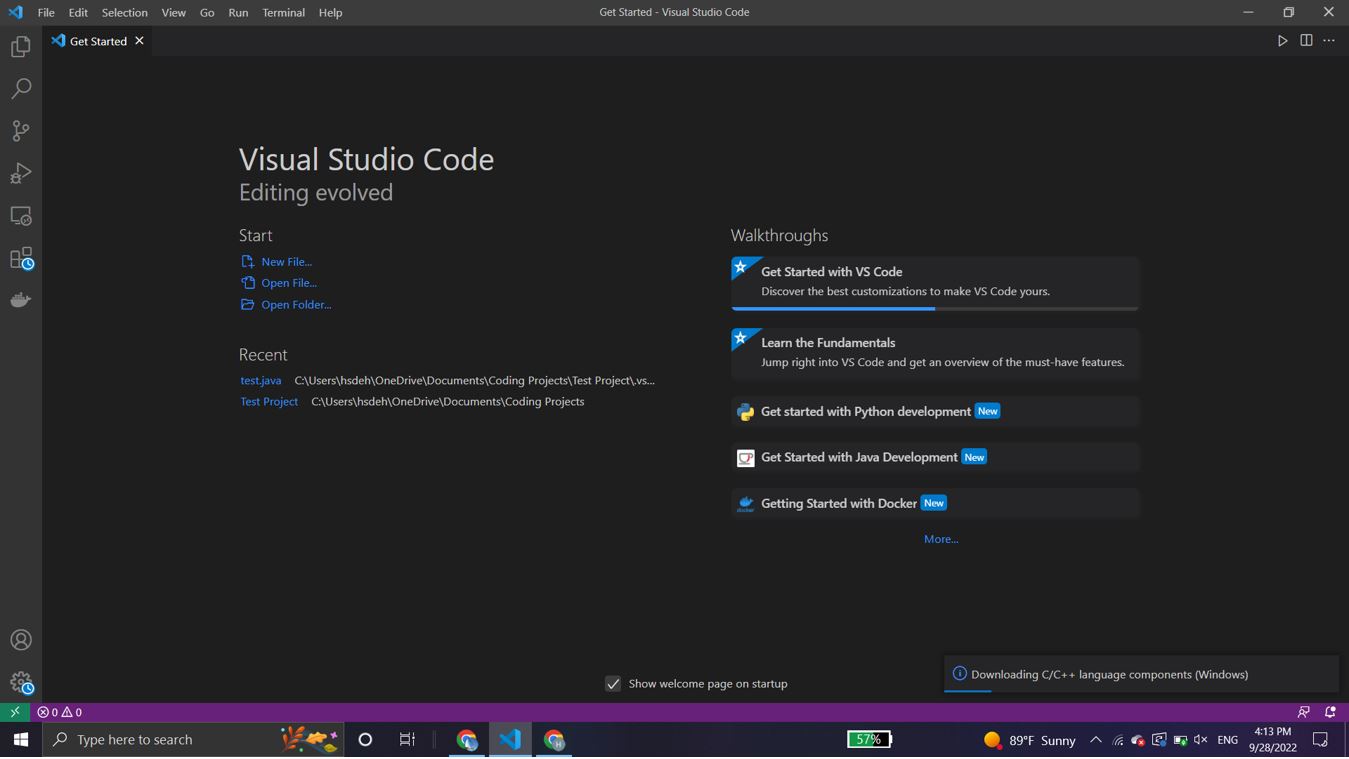Image resolution: width=1349 pixels, height=759 pixels.
Task: Select the Docker icon in the activity bar
Action: [x=20, y=299]
